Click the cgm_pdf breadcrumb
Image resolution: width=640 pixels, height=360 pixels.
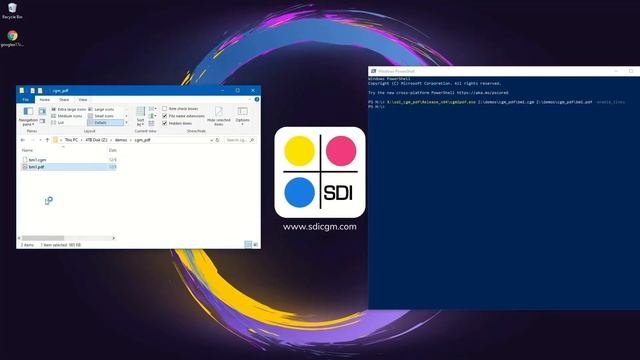(142, 140)
